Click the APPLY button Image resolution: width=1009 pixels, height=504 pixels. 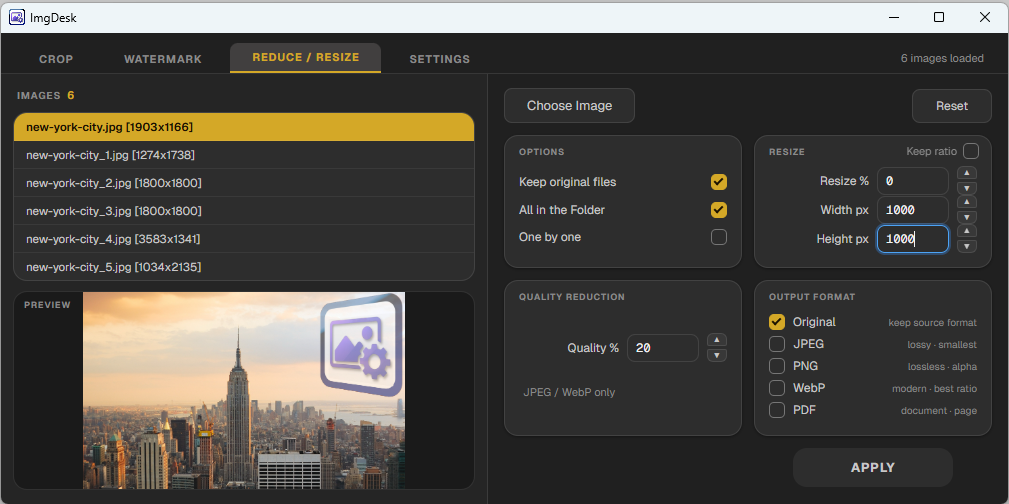point(873,468)
